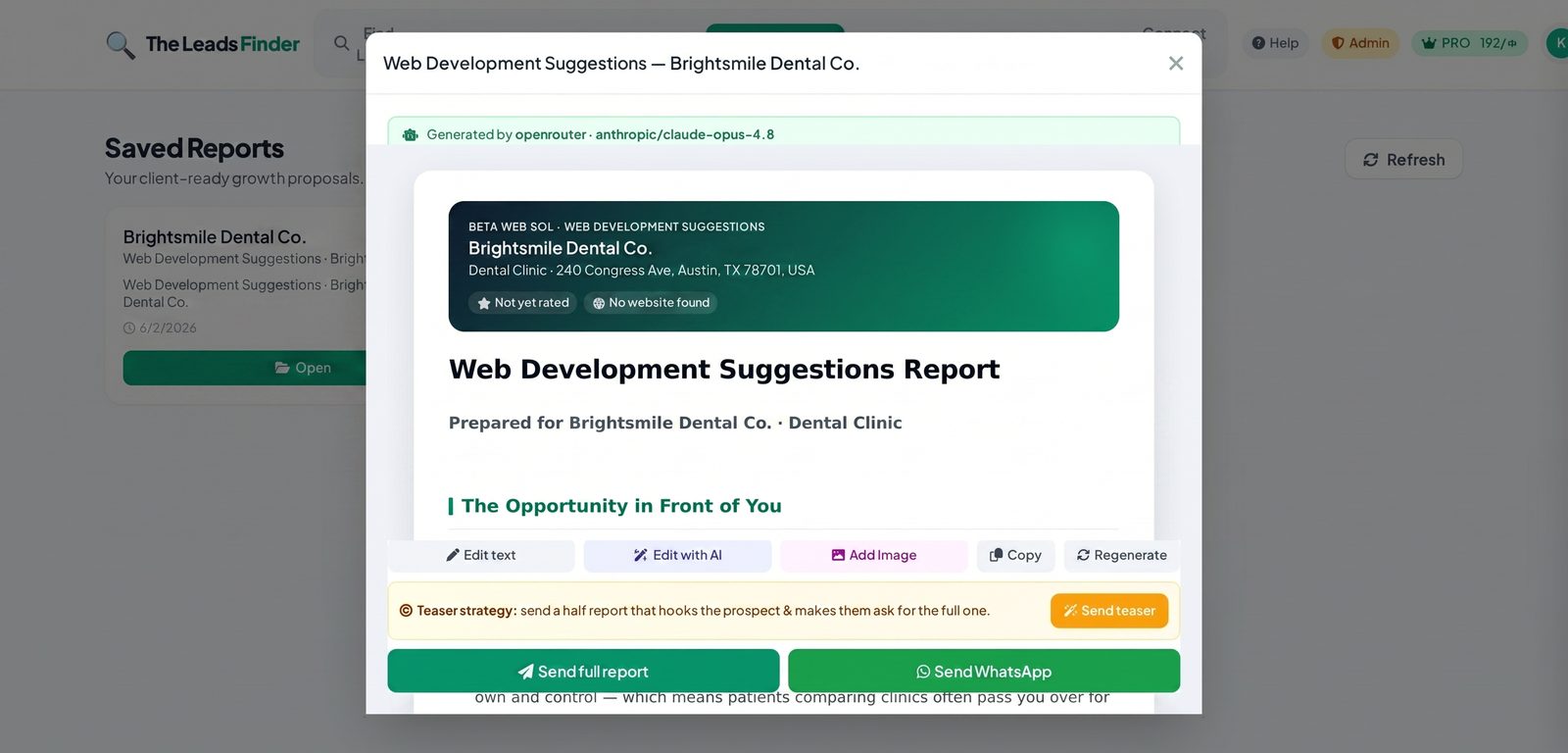The image size is (1568, 753).
Task: Click the dialog title text
Action: (621, 64)
